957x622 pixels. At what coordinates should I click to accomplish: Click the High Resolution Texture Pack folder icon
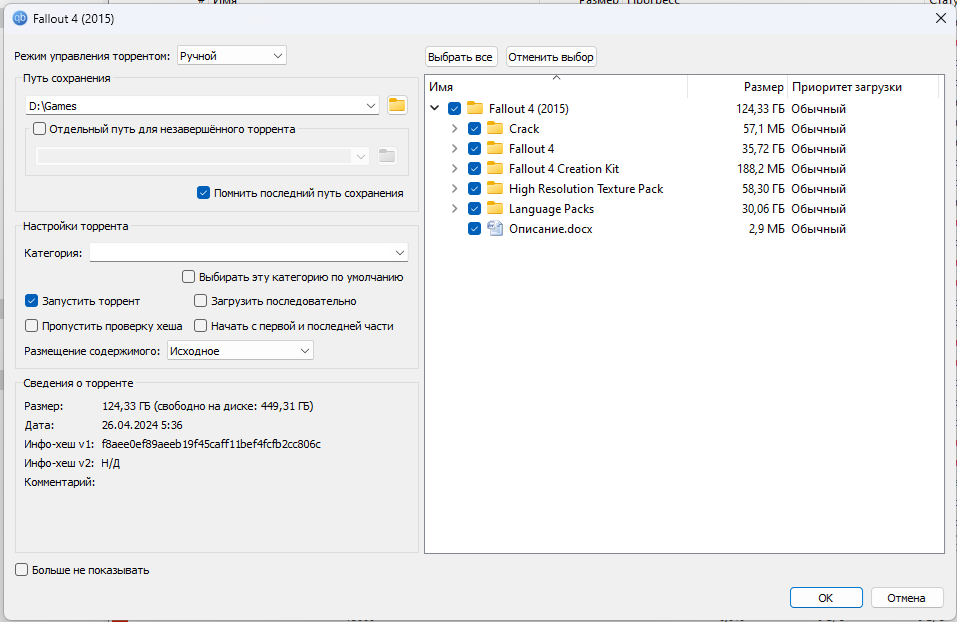tap(494, 189)
